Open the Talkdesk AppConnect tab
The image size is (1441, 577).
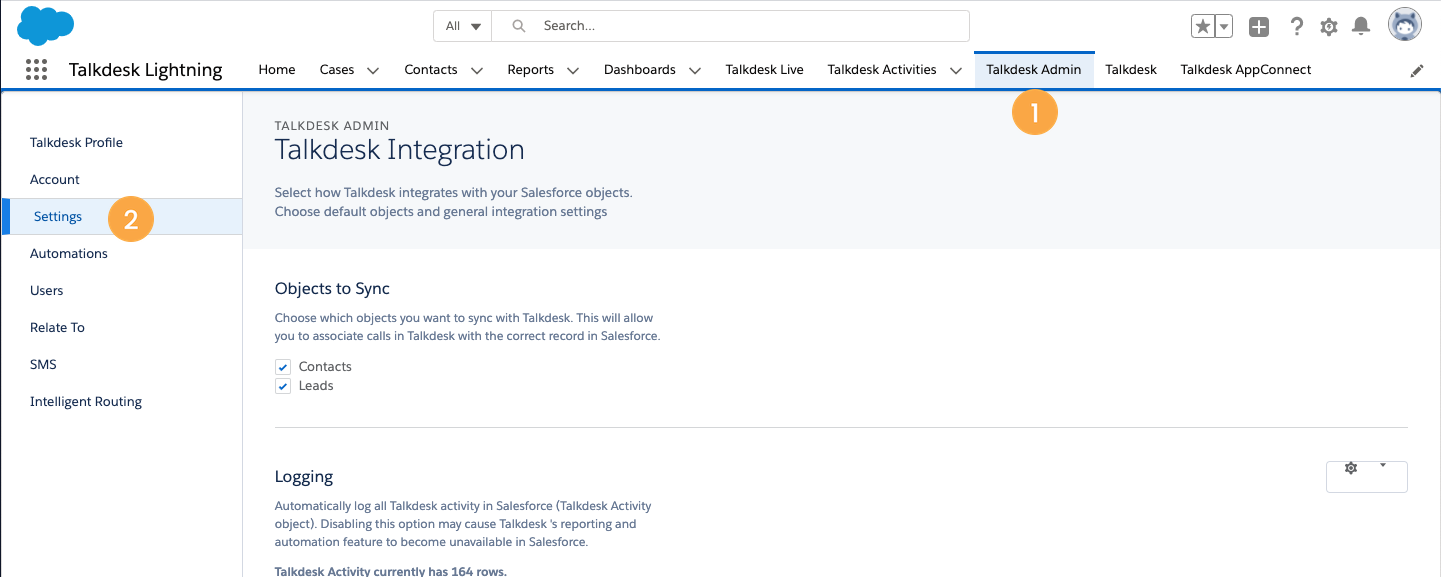pos(1245,70)
